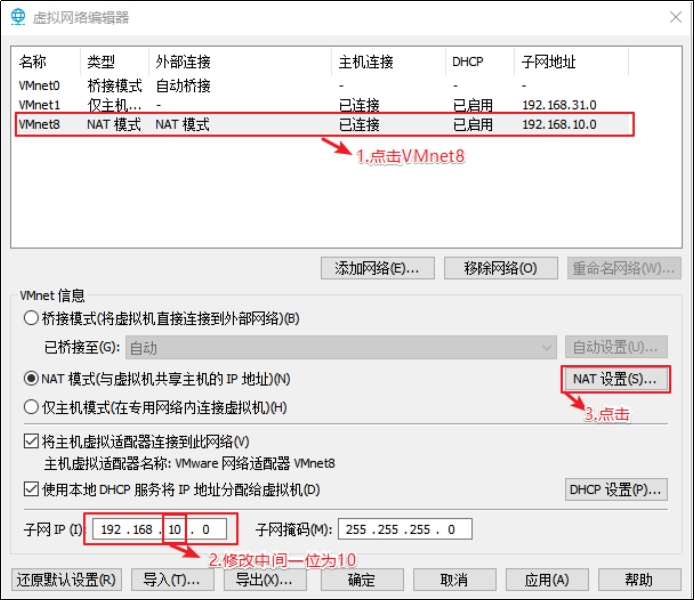Viewport: 695px width, 601px height.
Task: Click the 帮助 button
Action: [x=640, y=580]
